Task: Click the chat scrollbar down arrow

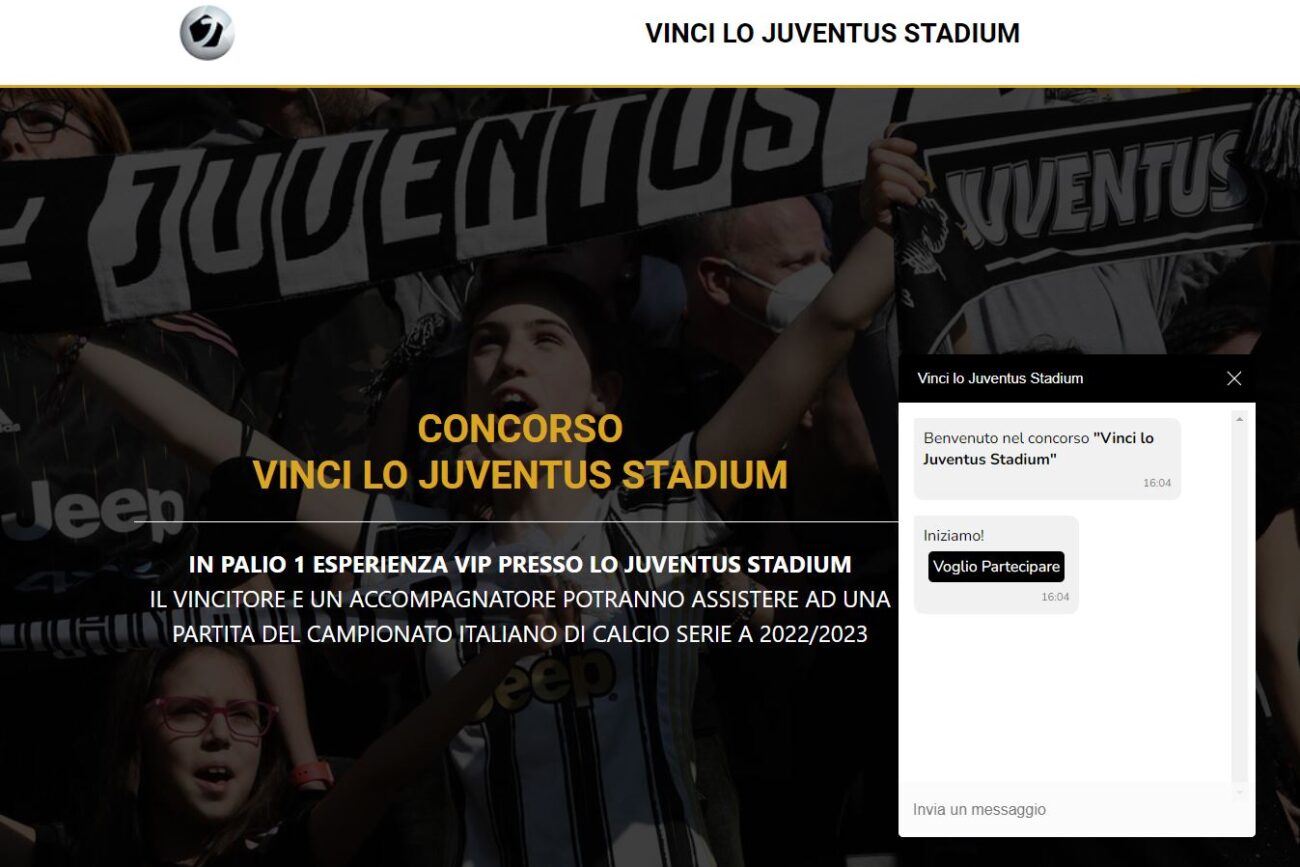Action: [x=1240, y=792]
